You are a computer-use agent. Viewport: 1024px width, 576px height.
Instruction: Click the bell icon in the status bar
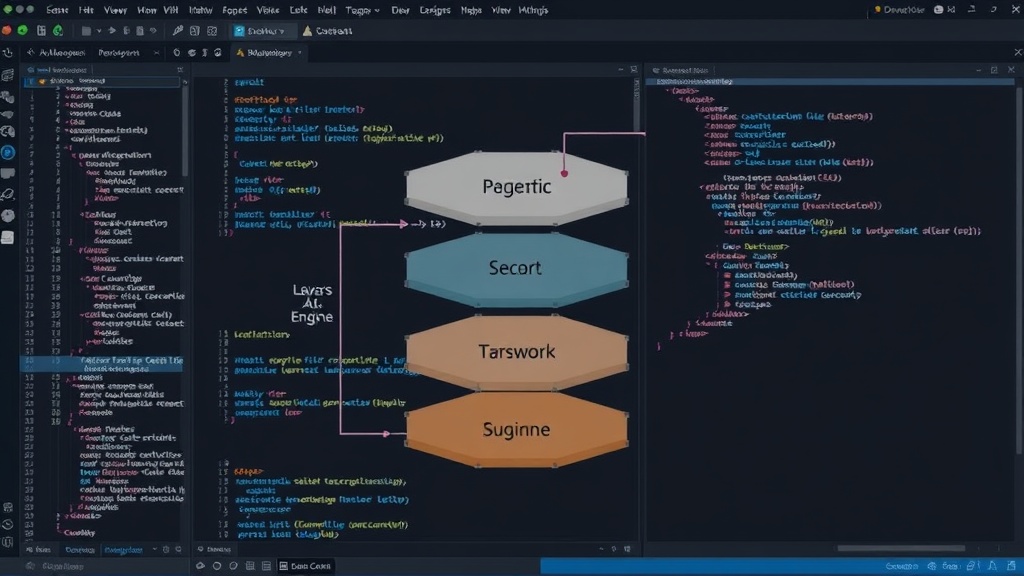(x=993, y=566)
